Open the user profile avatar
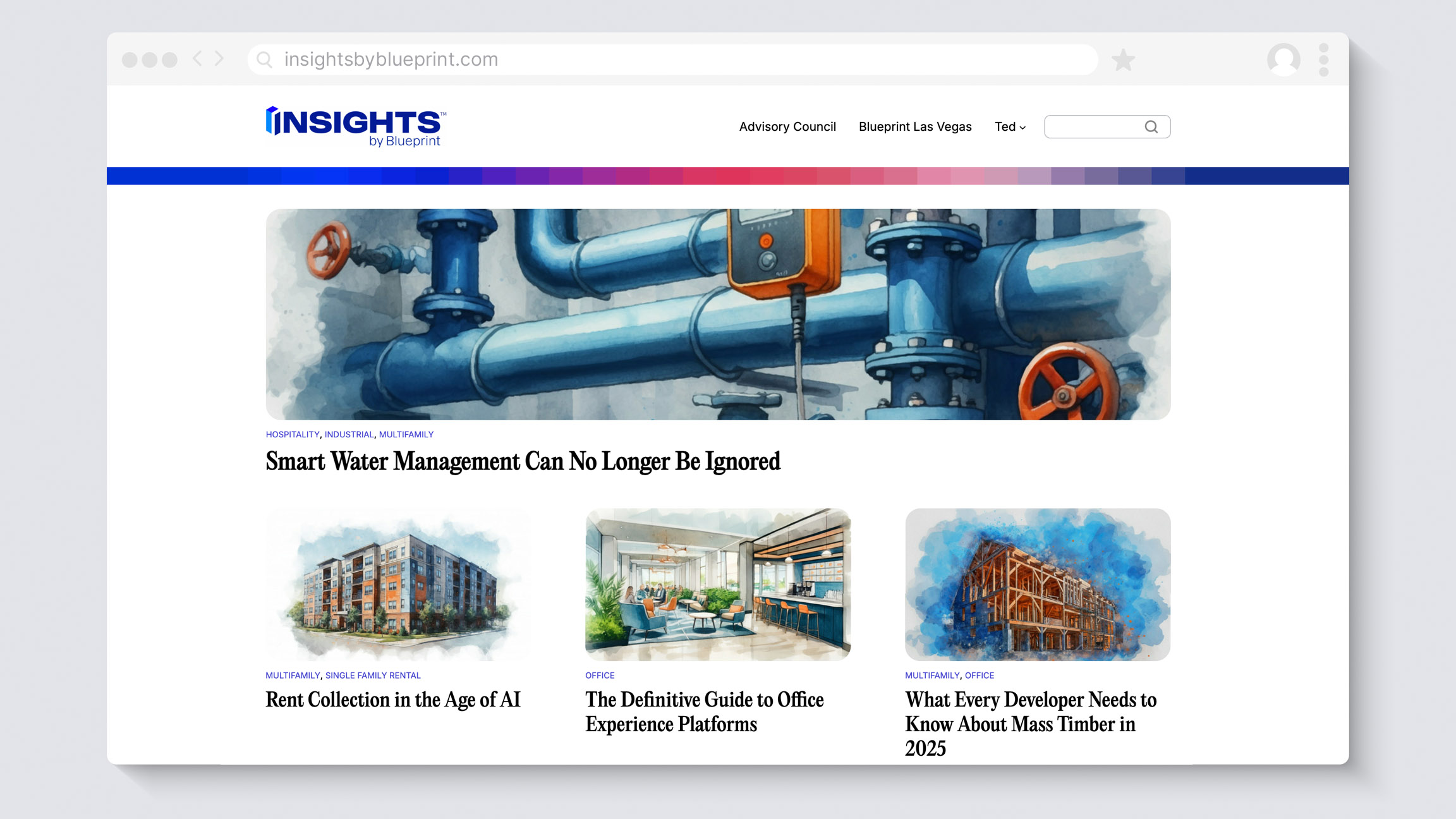The image size is (1456, 819). [1283, 60]
